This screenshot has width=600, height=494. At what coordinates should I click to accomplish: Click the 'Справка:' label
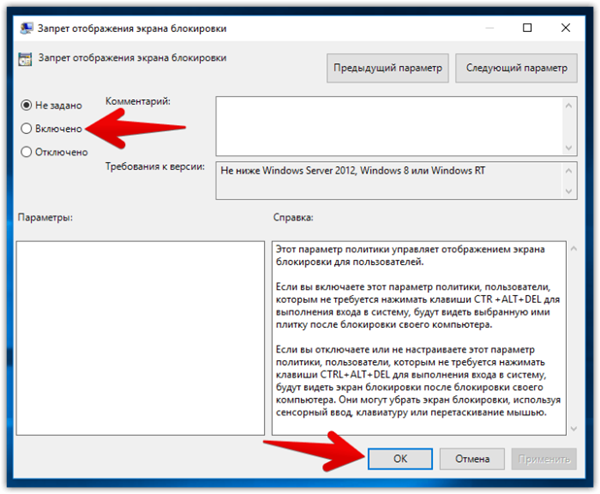pyautogui.click(x=293, y=218)
